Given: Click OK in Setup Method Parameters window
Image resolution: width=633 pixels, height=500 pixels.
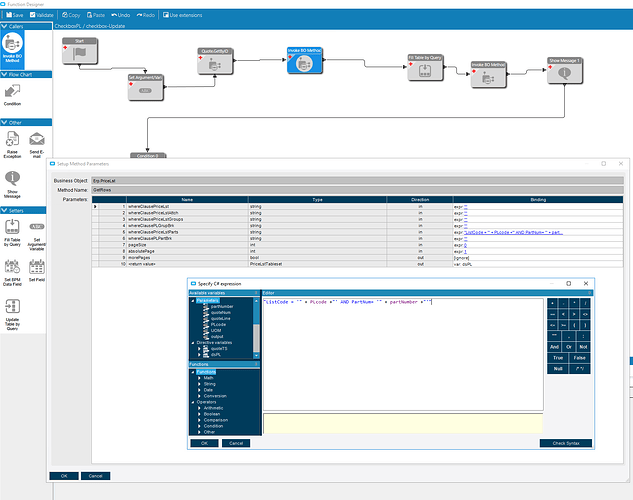Looking at the screenshot, I should pos(64,476).
